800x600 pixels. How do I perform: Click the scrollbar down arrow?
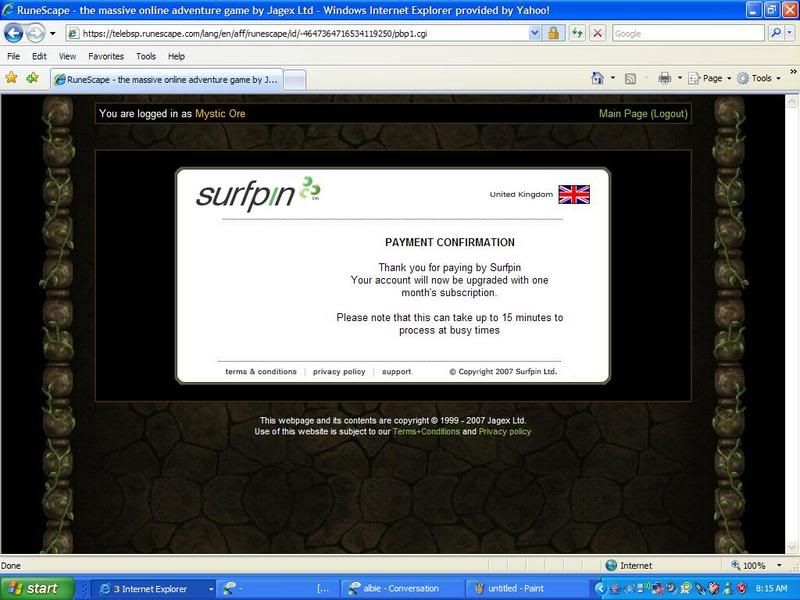coord(791,547)
